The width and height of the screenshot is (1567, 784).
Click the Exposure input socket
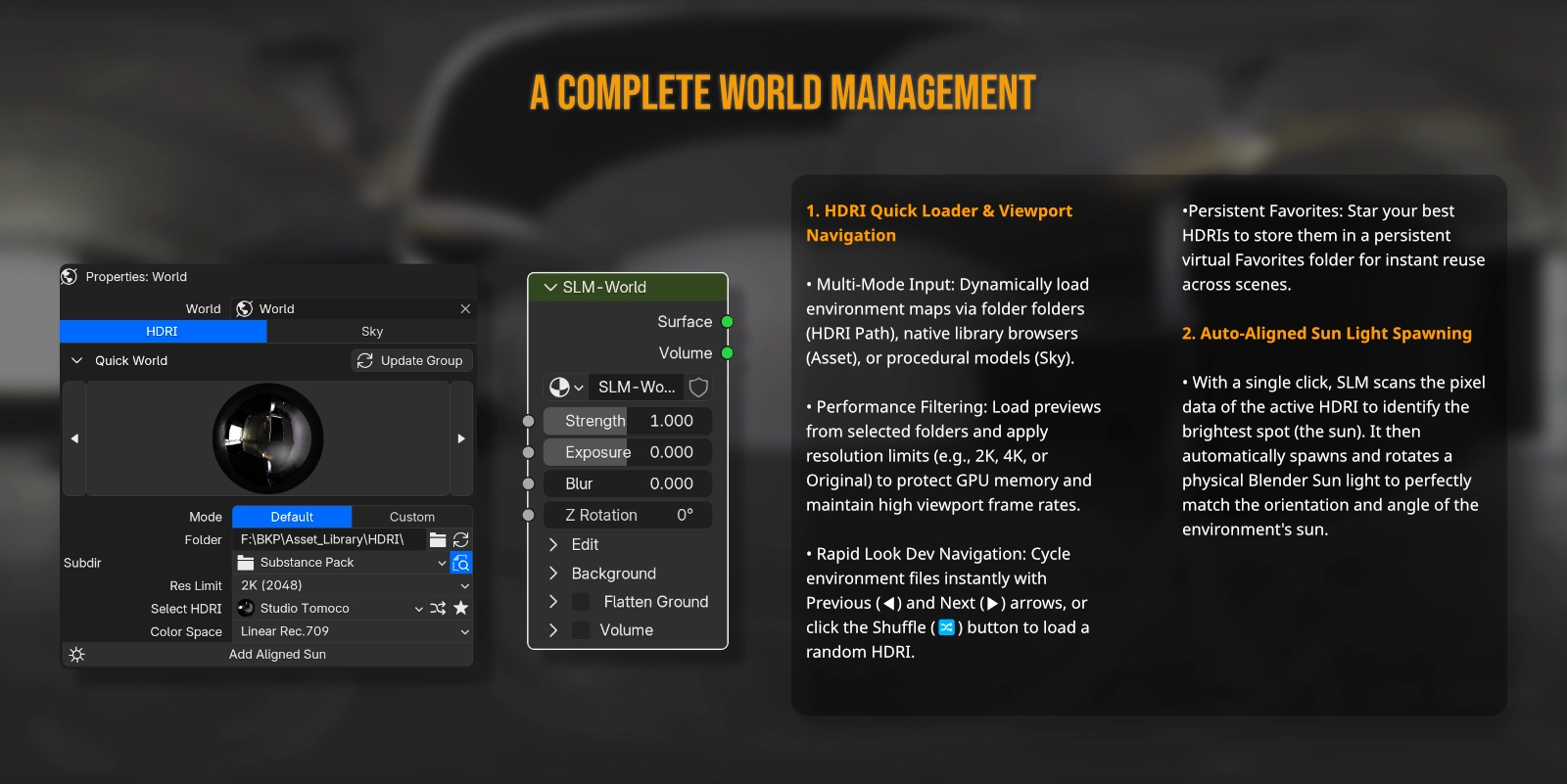(529, 452)
